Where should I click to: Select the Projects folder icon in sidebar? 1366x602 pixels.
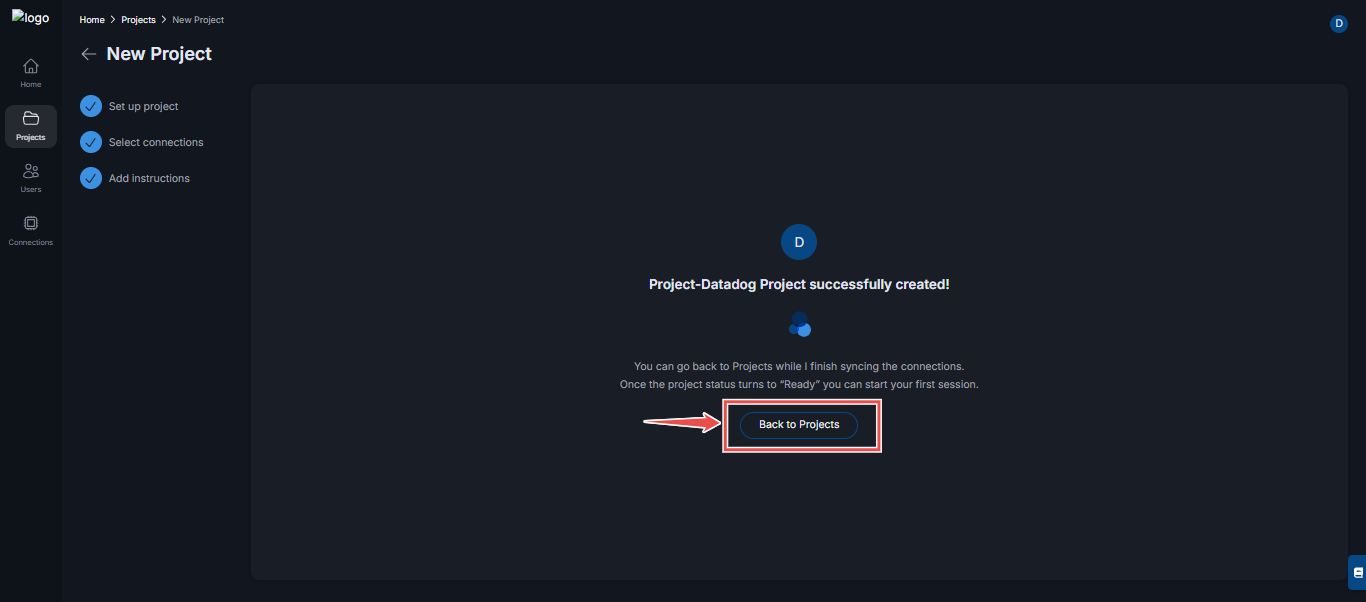pyautogui.click(x=31, y=118)
